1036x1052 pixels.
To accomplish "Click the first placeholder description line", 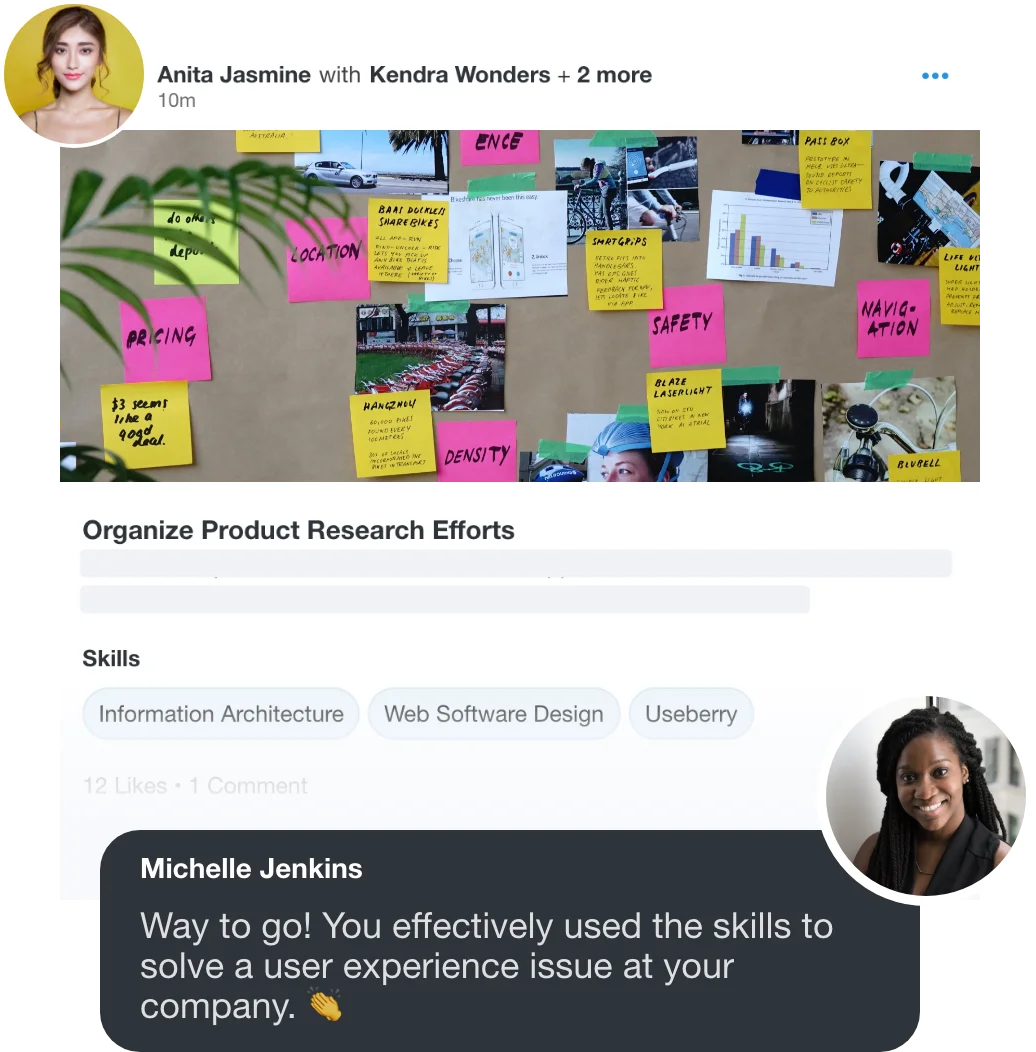I will tap(516, 564).
